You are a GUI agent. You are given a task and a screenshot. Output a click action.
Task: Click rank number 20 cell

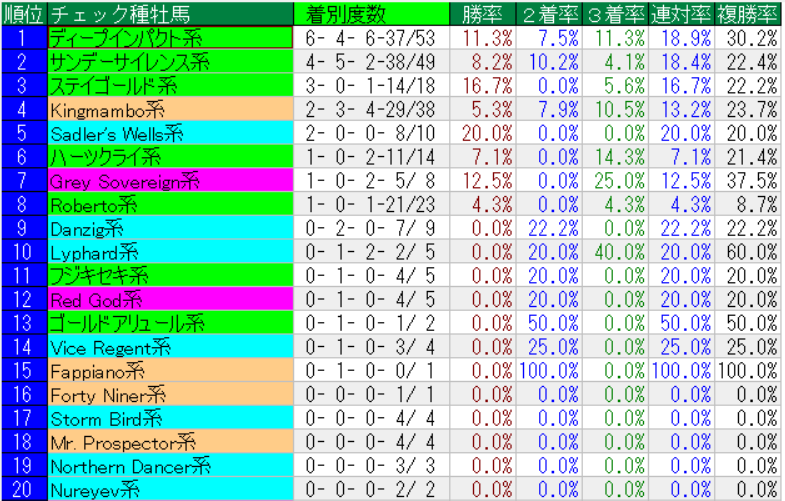(x=23, y=489)
